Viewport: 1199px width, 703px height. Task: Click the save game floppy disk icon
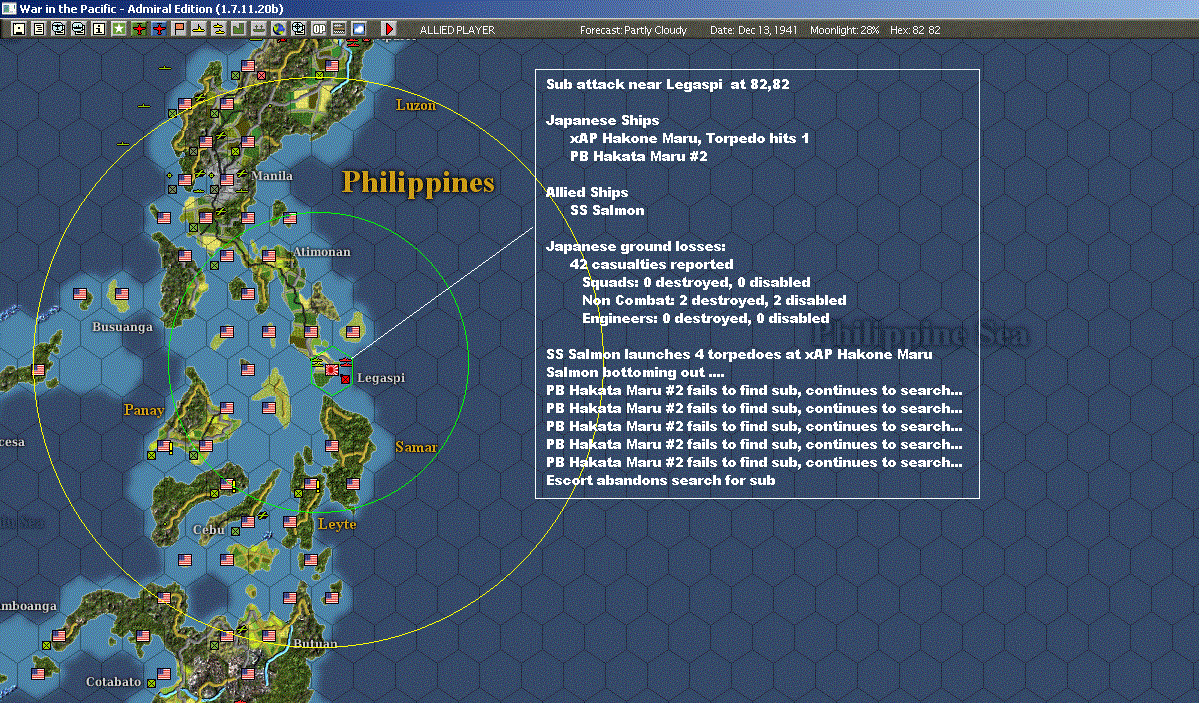pyautogui.click(x=19, y=29)
